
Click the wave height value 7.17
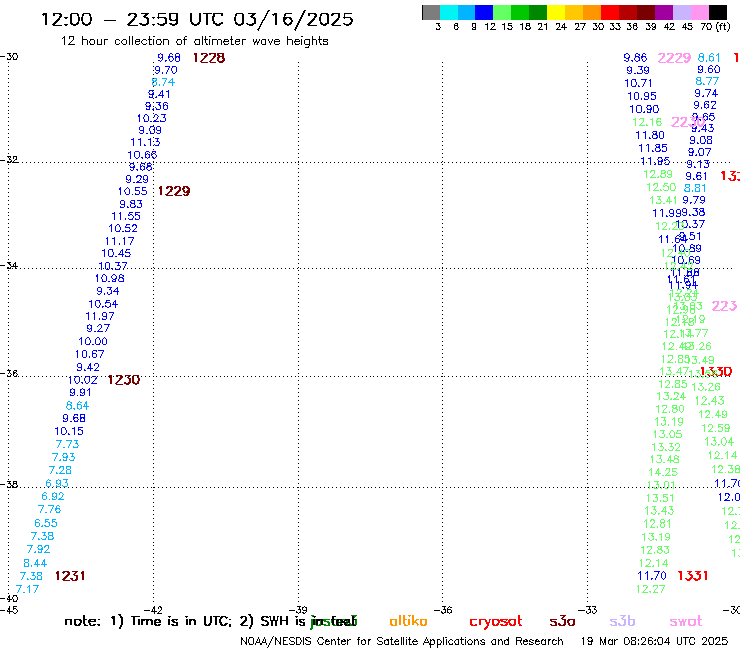[x=27, y=589]
